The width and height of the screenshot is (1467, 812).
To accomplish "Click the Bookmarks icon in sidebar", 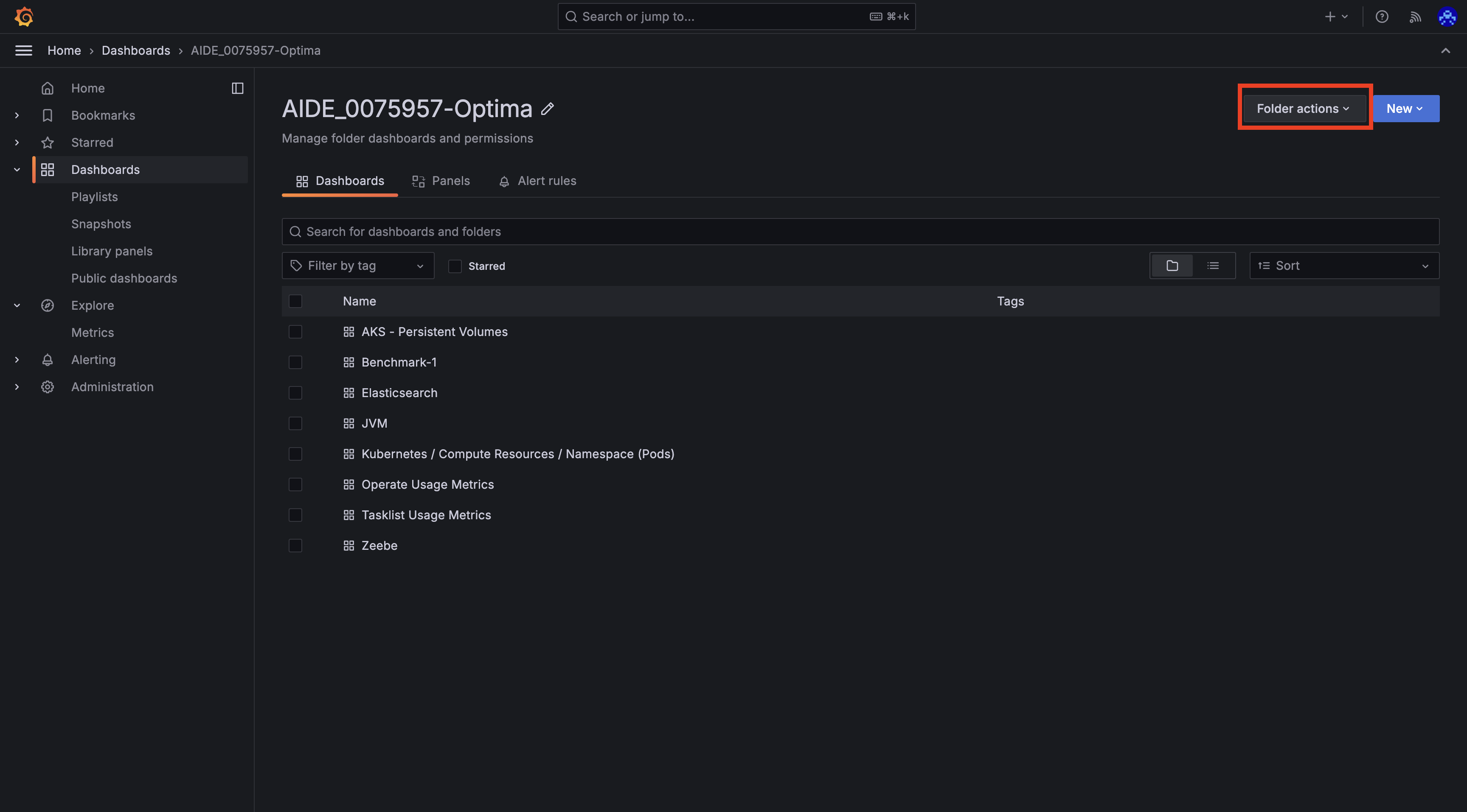I will (48, 115).
